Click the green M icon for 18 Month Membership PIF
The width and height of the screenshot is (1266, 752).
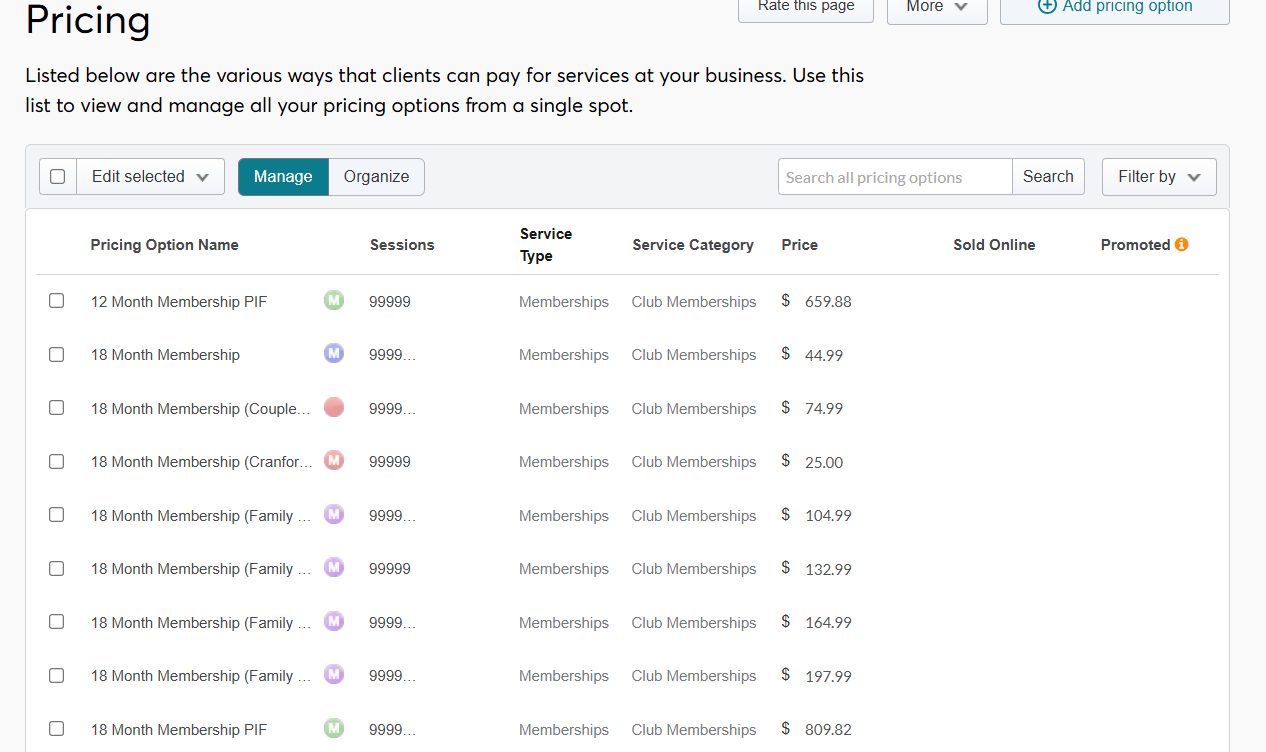[x=334, y=728]
